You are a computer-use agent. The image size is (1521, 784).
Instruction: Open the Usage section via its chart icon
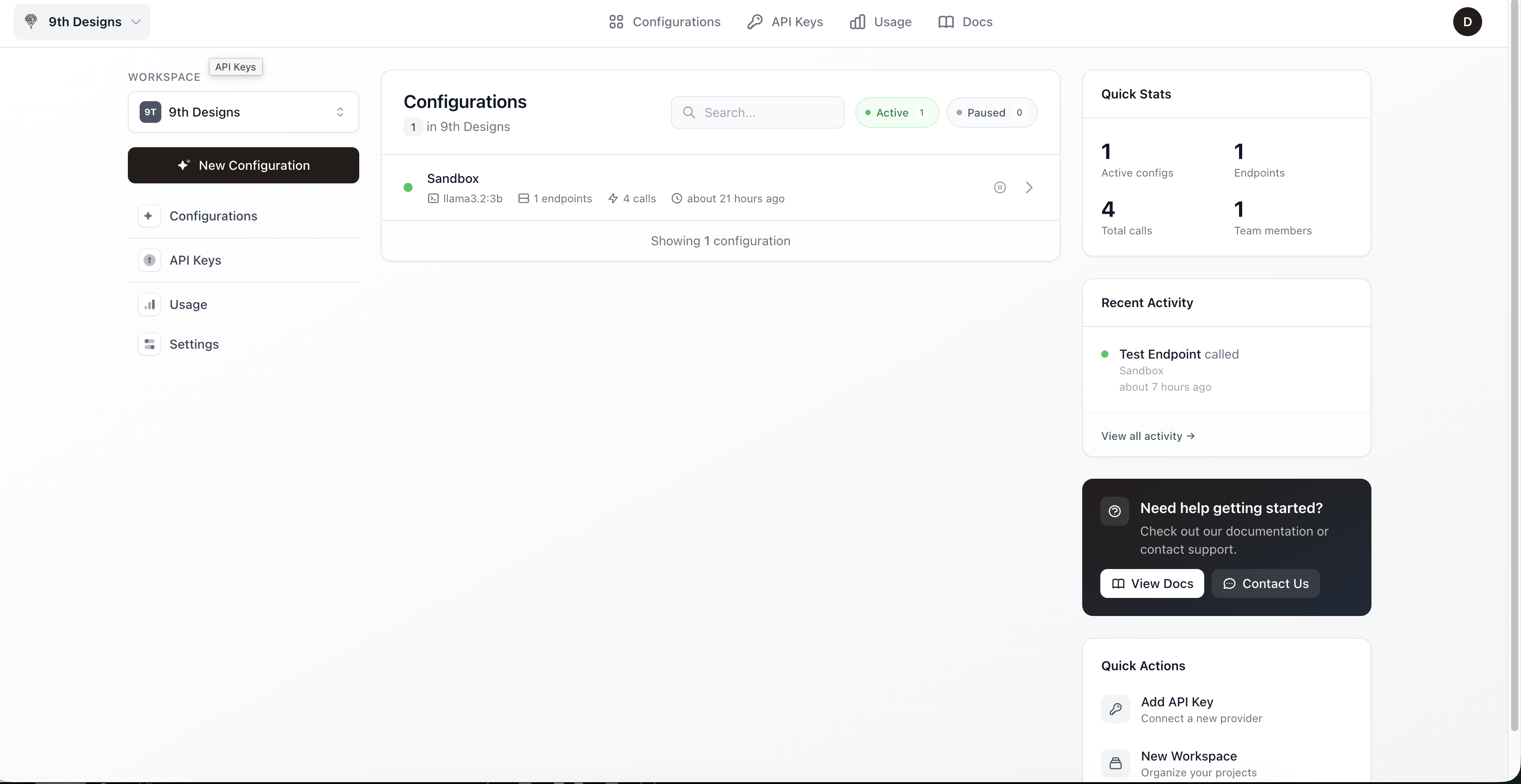pyautogui.click(x=150, y=304)
